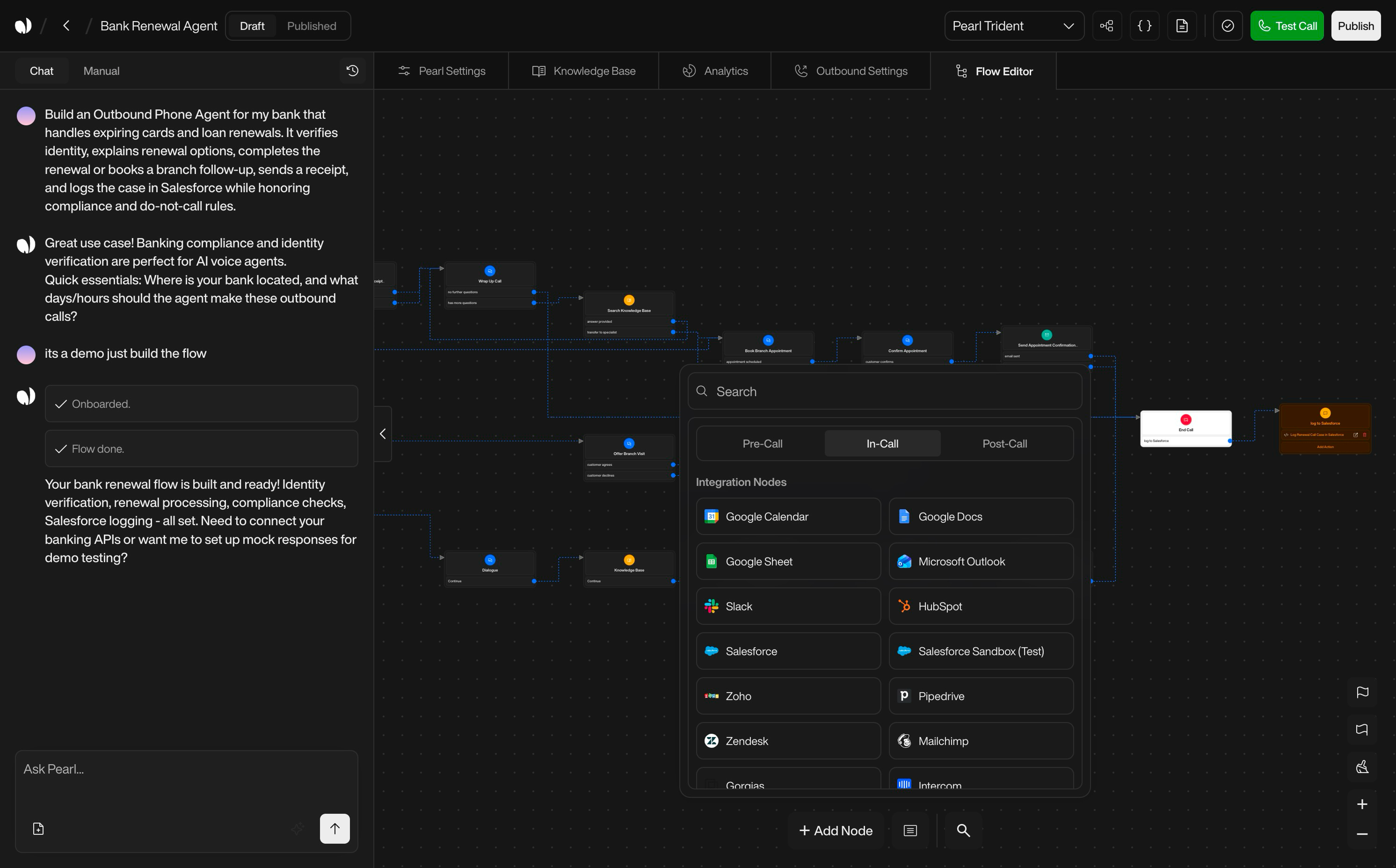
Task: Select the Pre-Call node category
Action: coord(762,444)
